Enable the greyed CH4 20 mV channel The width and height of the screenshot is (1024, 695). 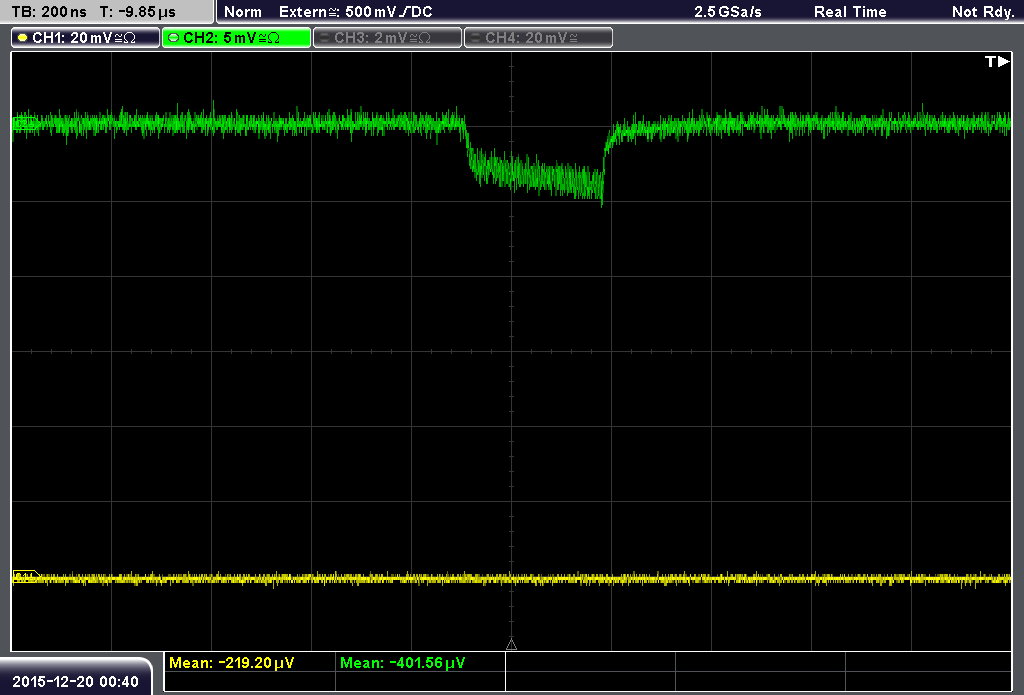click(538, 38)
